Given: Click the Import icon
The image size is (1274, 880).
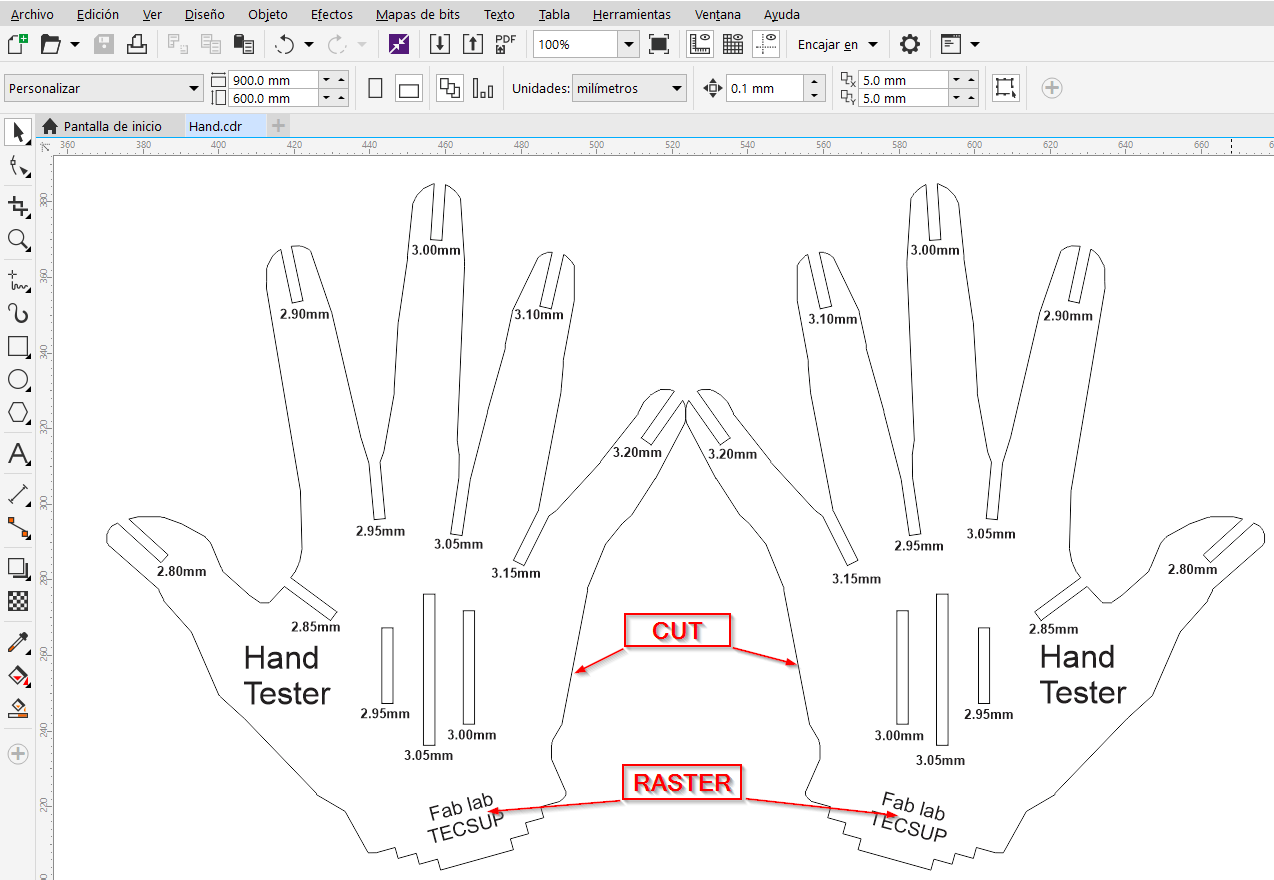Looking at the screenshot, I should click(x=439, y=44).
